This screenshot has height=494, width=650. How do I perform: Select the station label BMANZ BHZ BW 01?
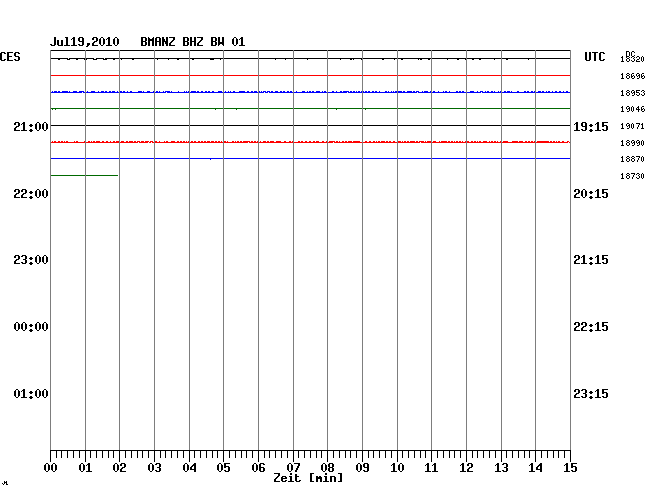click(x=193, y=42)
